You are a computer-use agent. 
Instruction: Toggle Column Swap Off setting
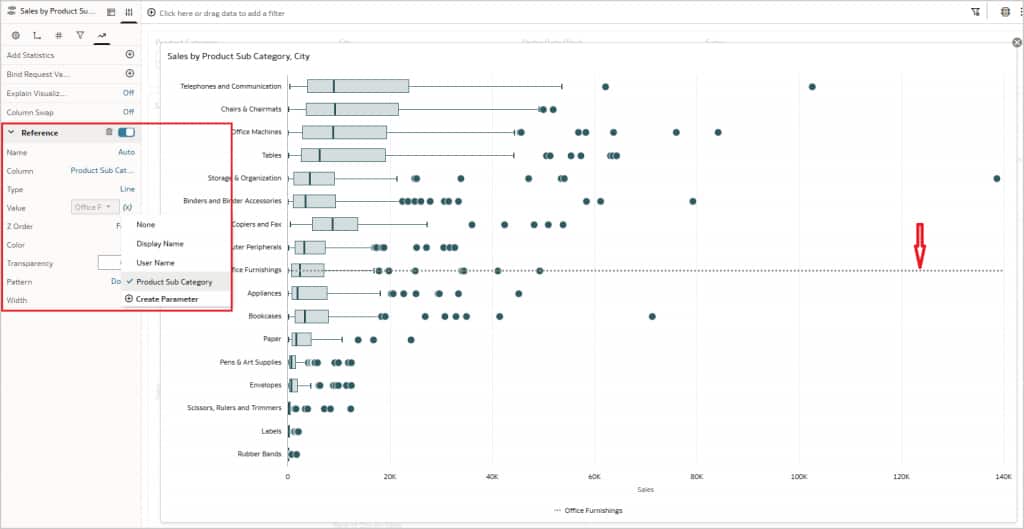(128, 112)
